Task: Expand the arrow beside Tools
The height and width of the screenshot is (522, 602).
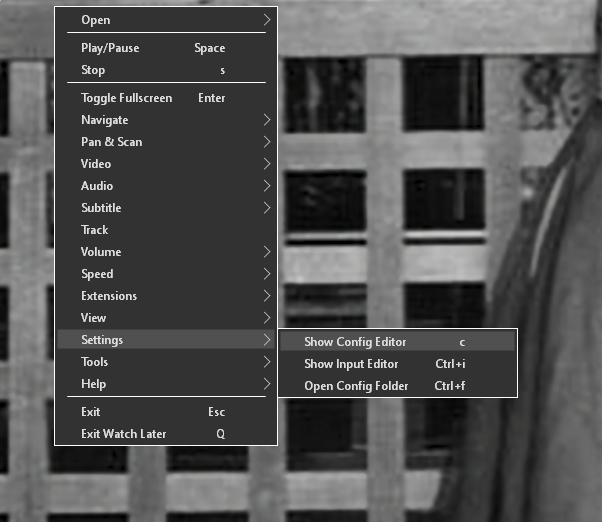Action: tap(267, 362)
